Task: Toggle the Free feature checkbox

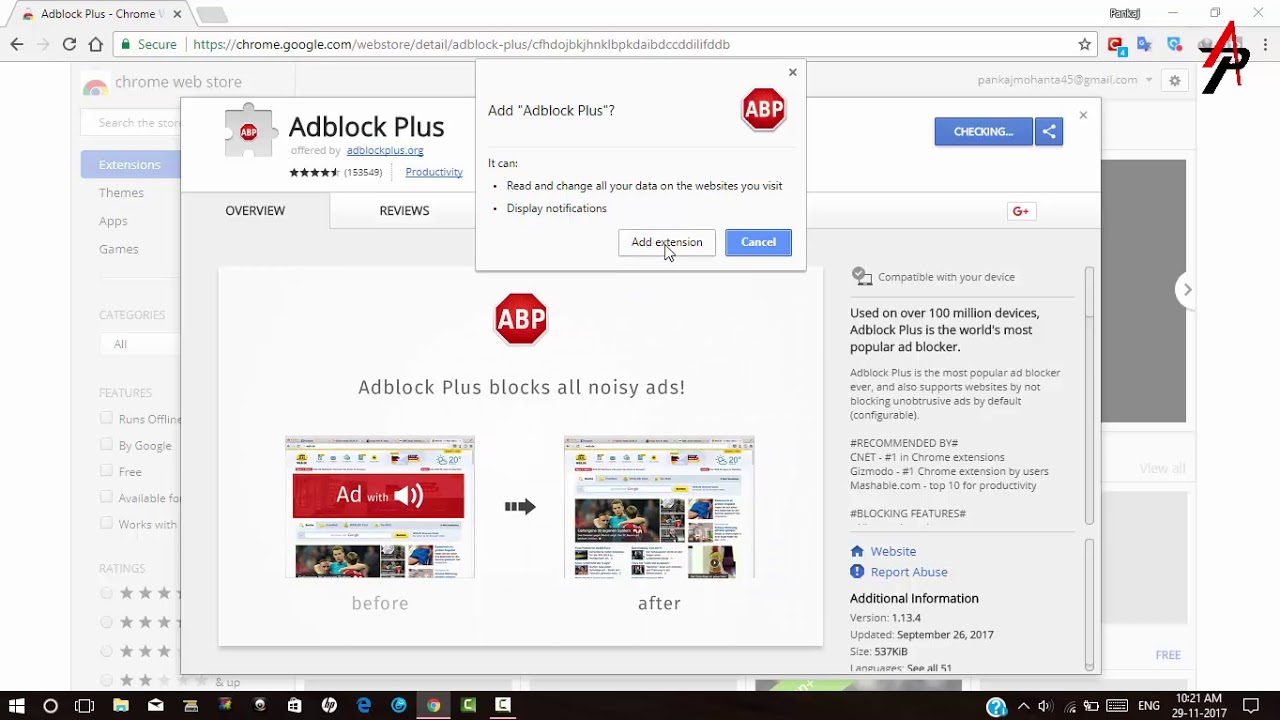Action: point(106,470)
